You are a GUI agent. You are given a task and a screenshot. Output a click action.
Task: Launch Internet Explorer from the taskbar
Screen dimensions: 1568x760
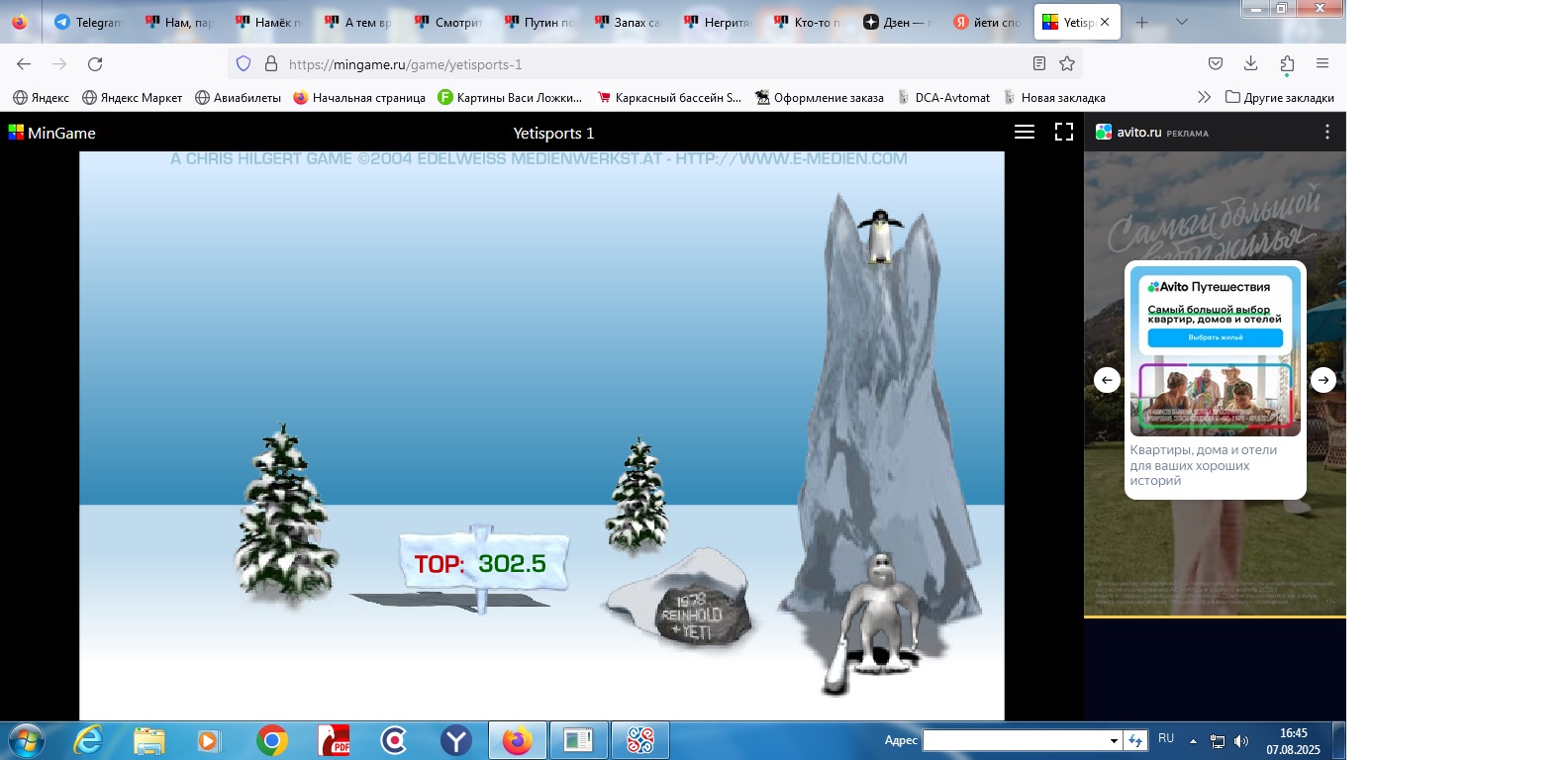pos(88,740)
